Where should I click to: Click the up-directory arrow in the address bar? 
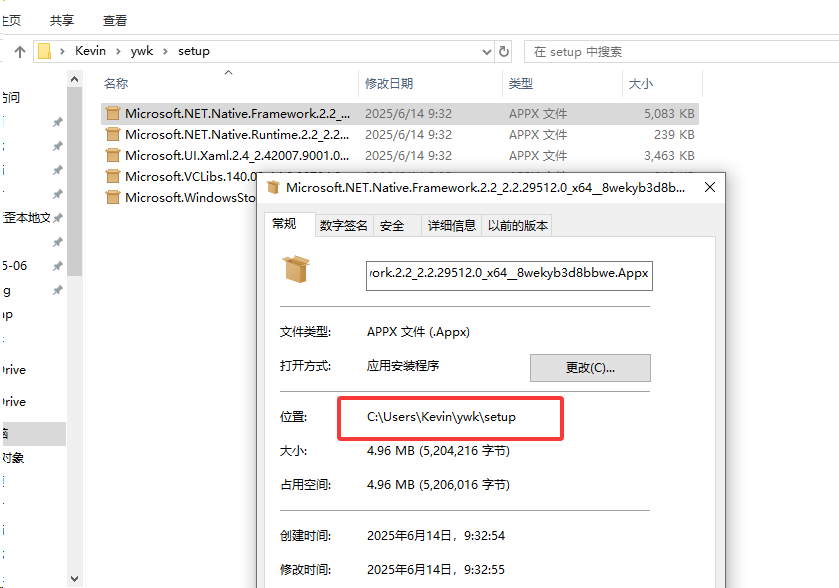click(19, 51)
